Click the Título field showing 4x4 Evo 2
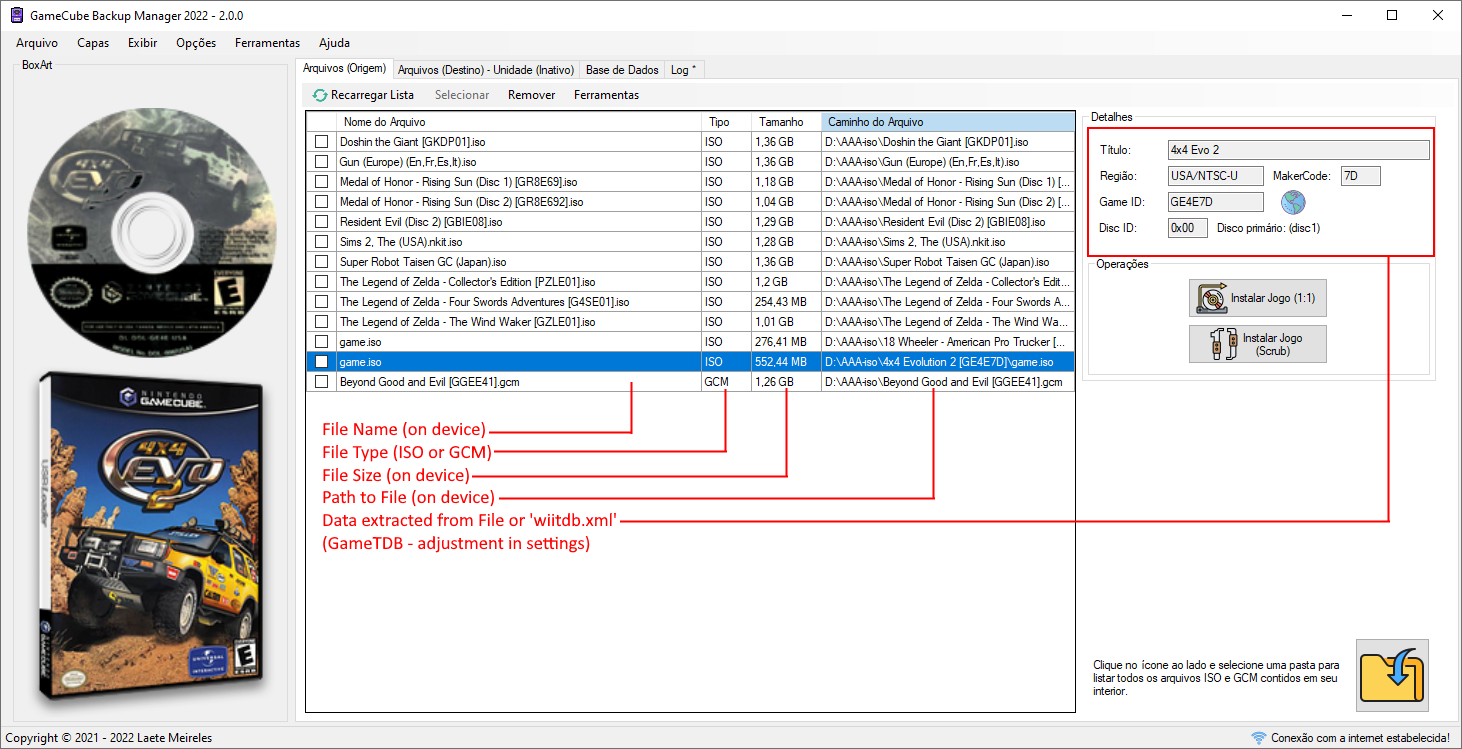1462x749 pixels. pyautogui.click(x=1298, y=150)
